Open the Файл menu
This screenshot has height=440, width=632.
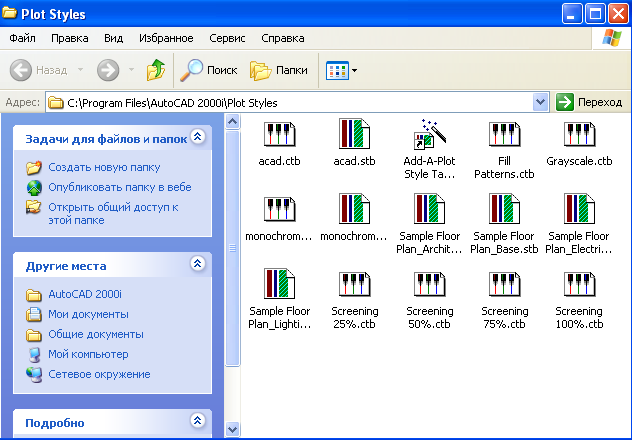tap(22, 38)
